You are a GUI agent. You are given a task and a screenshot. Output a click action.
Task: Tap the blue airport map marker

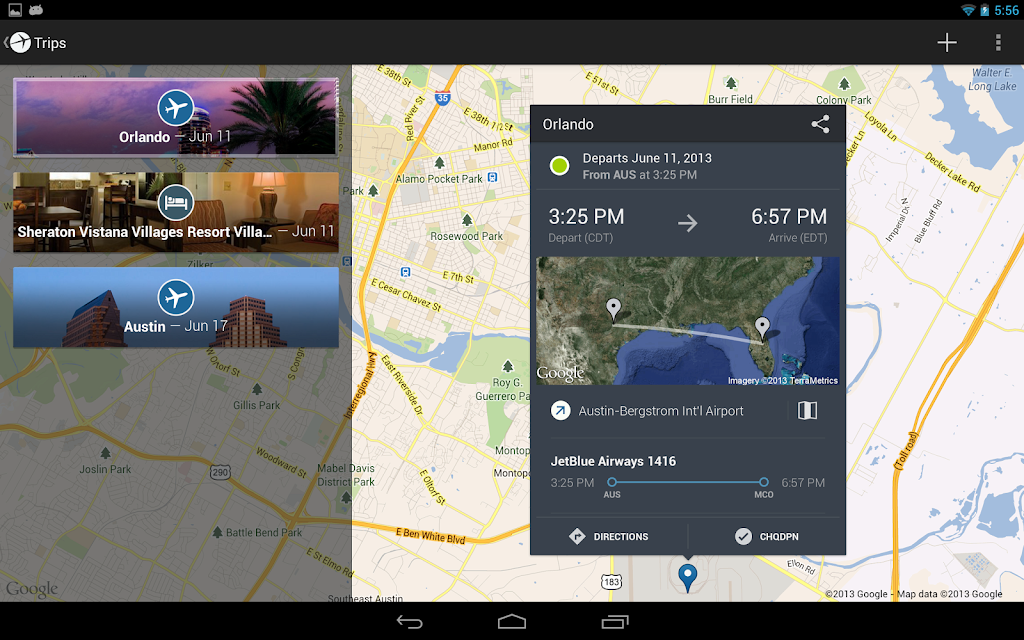click(x=688, y=577)
